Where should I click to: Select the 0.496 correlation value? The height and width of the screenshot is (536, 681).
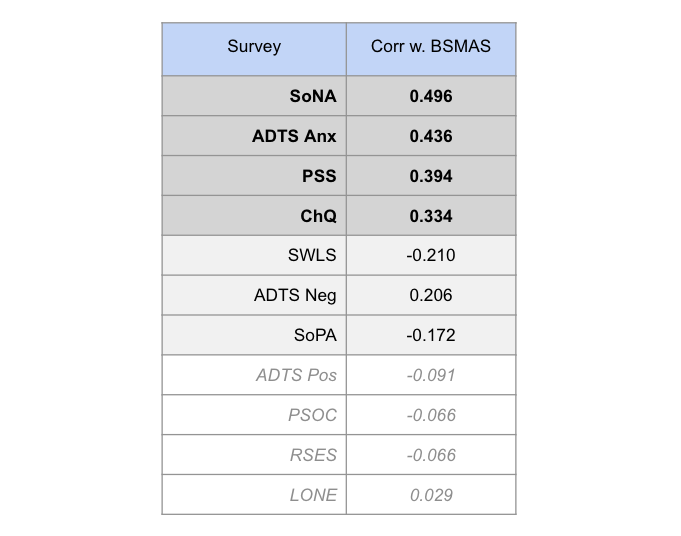tap(431, 96)
